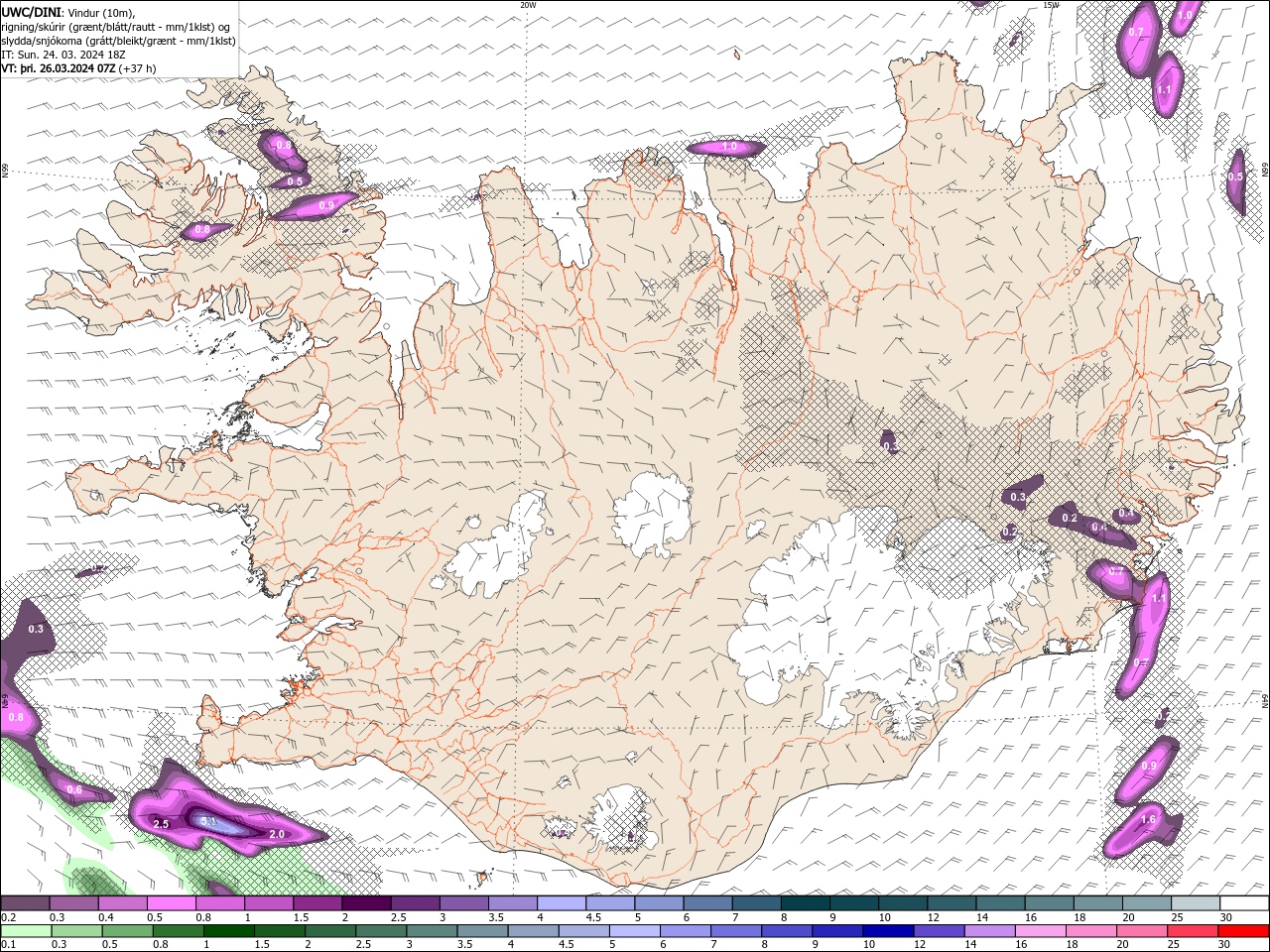Click the white 30 swatch in upper legend row
The image size is (1270, 952).
1244,903
